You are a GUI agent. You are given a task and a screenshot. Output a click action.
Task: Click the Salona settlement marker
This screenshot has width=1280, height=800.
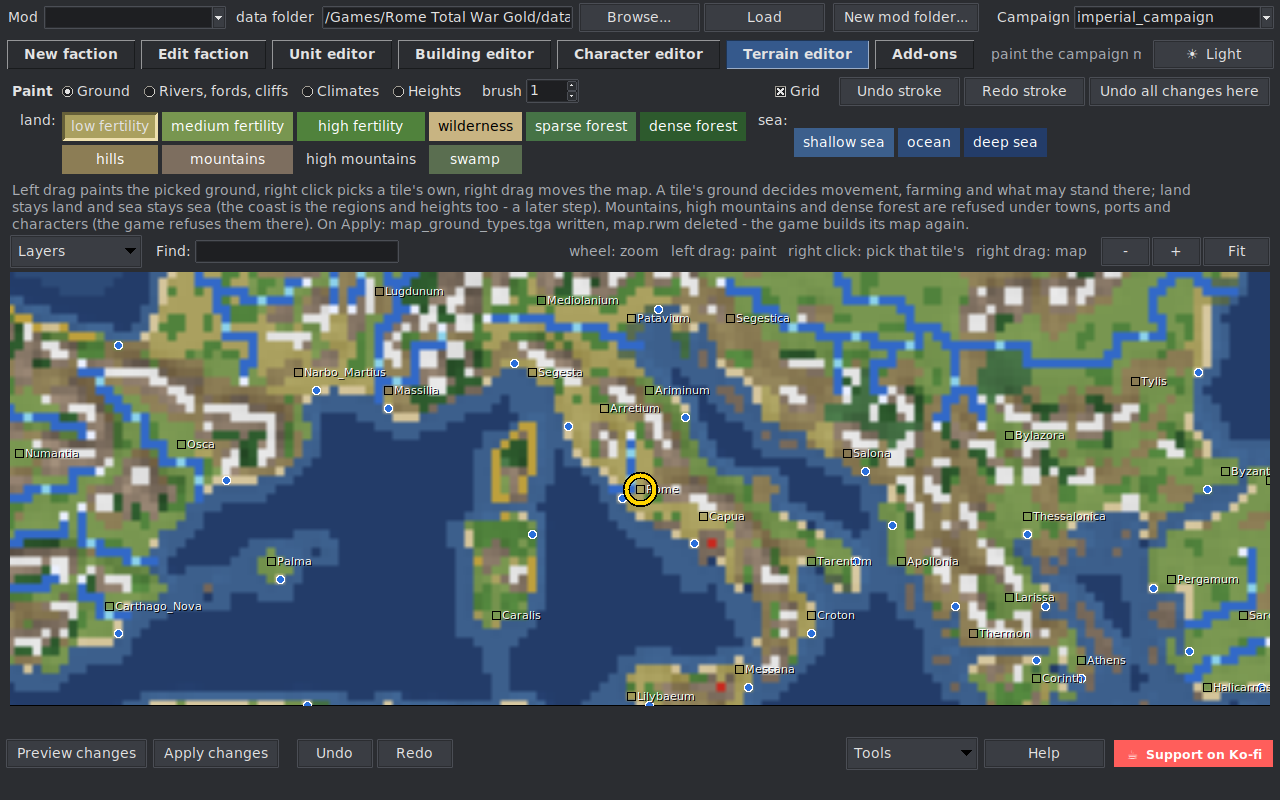click(847, 453)
